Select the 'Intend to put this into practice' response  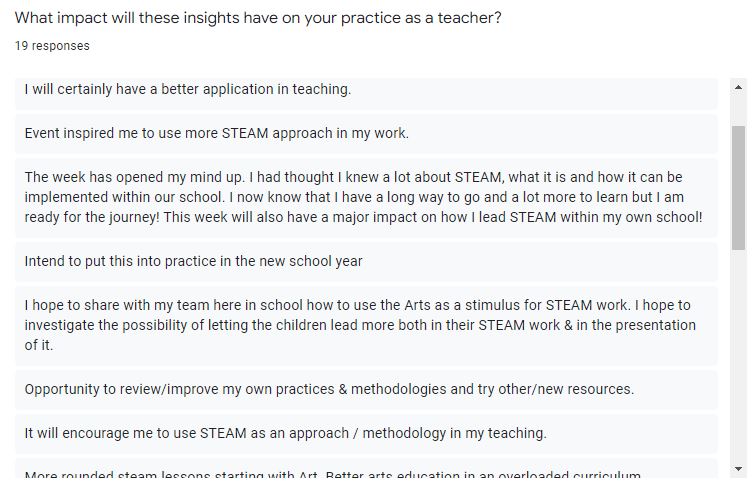click(366, 262)
